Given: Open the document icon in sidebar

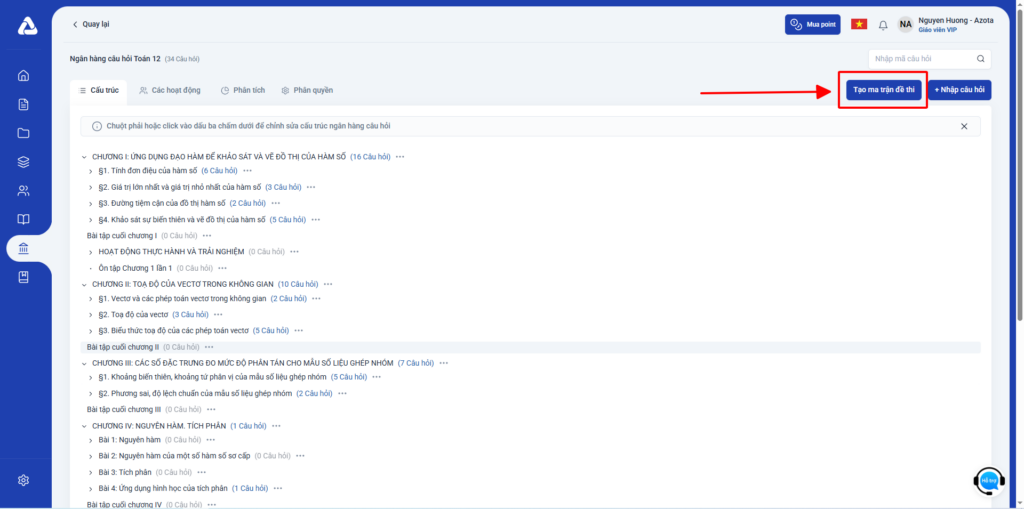Looking at the screenshot, I should [x=24, y=104].
